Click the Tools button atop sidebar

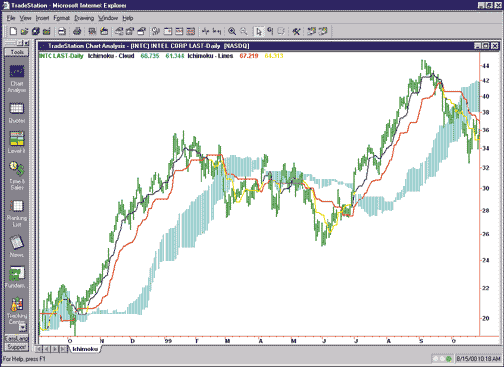point(17,52)
